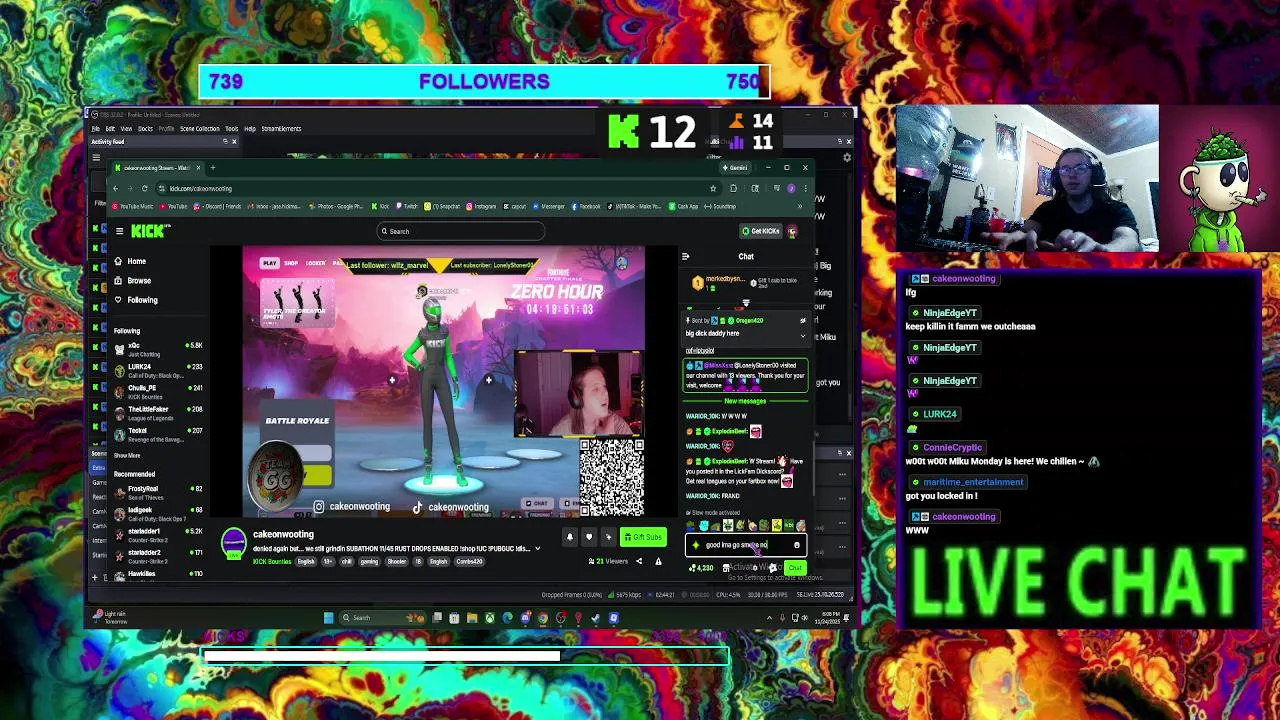Image resolution: width=1280 pixels, height=720 pixels.
Task: Click the Gift Subs button
Action: click(x=642, y=537)
